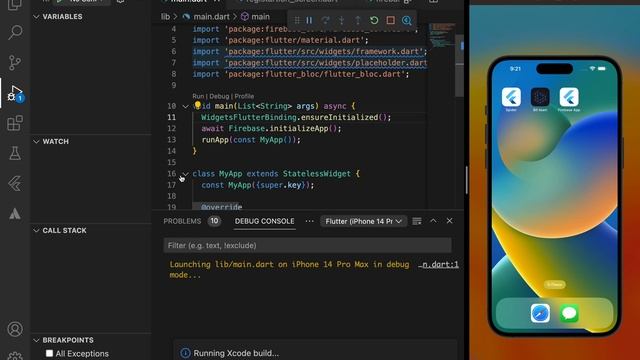This screenshot has height=360, width=640.
Task: Click the Launching lib/main.dart console message
Action: click(x=289, y=269)
